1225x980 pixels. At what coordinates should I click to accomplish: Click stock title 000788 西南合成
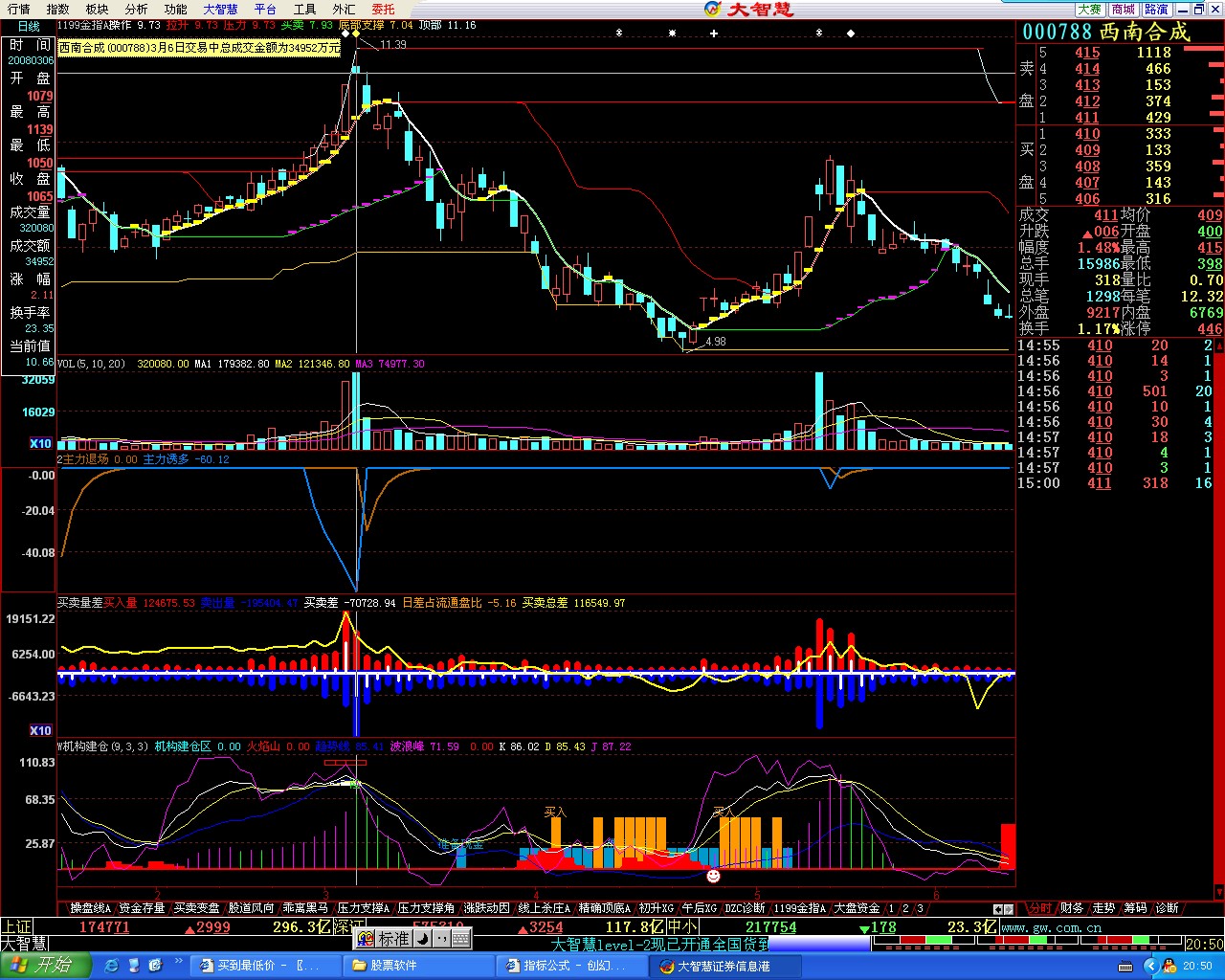coord(1105,32)
